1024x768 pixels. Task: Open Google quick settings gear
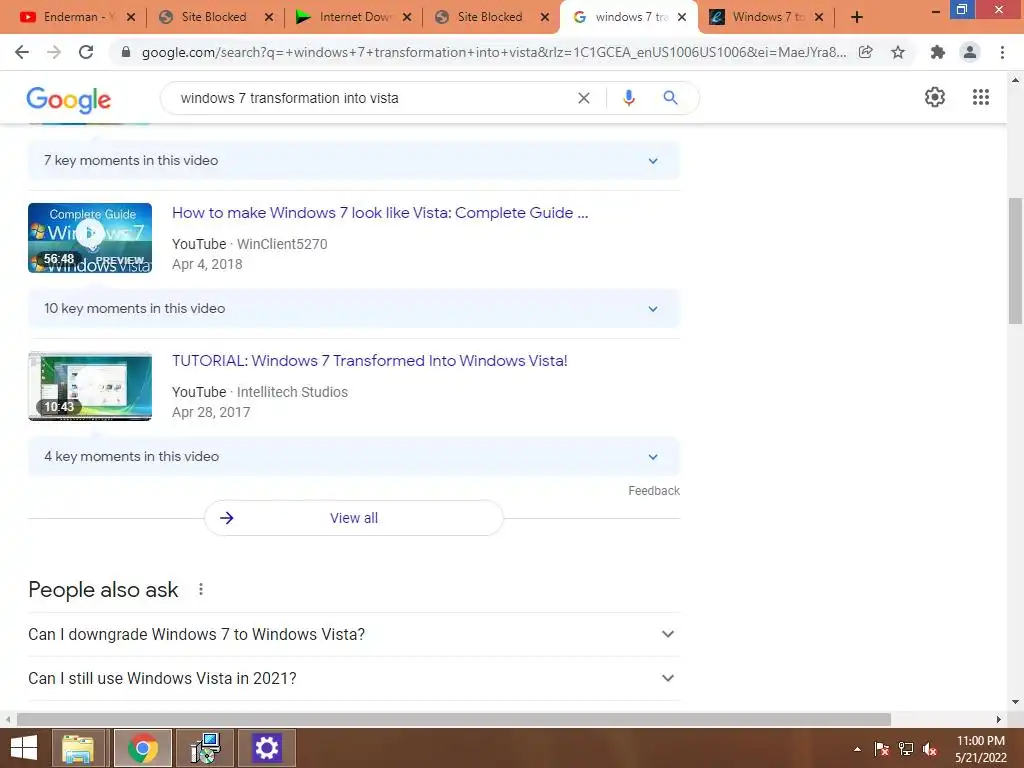pyautogui.click(x=935, y=97)
